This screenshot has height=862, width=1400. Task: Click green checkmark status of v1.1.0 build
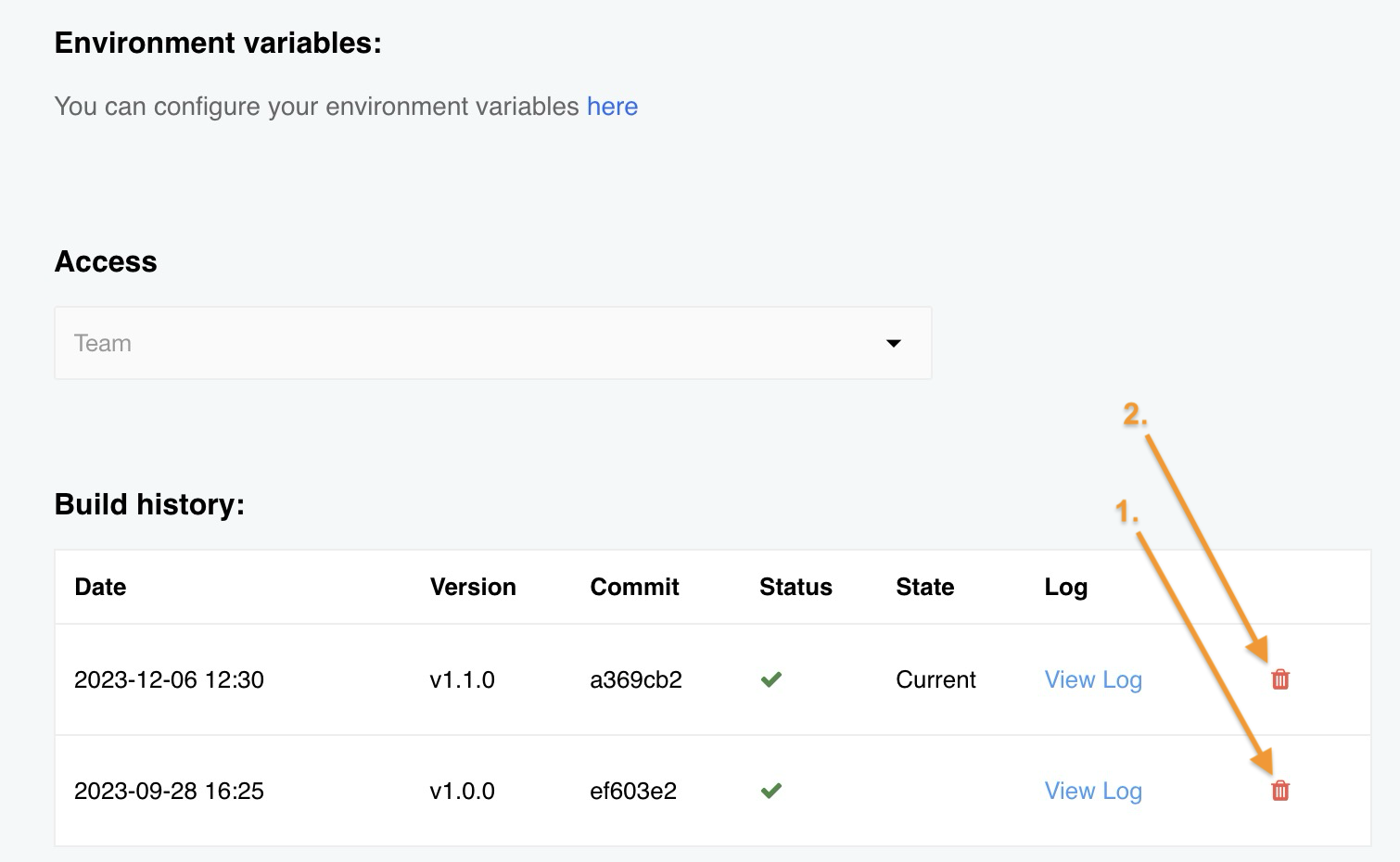tap(770, 679)
